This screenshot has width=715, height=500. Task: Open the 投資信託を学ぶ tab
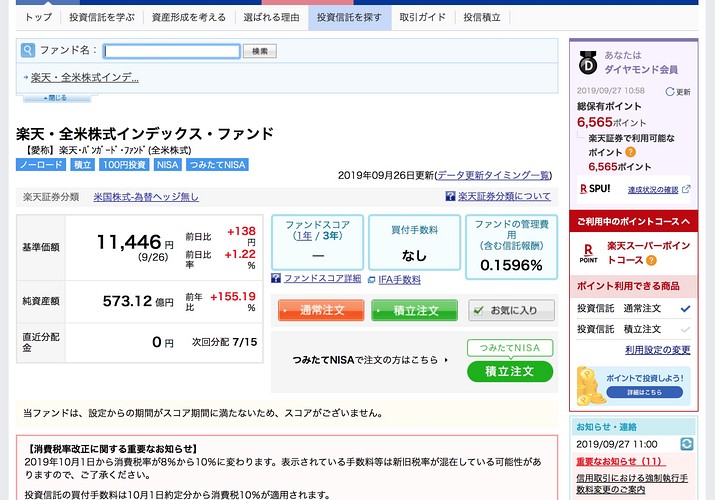tap(102, 17)
